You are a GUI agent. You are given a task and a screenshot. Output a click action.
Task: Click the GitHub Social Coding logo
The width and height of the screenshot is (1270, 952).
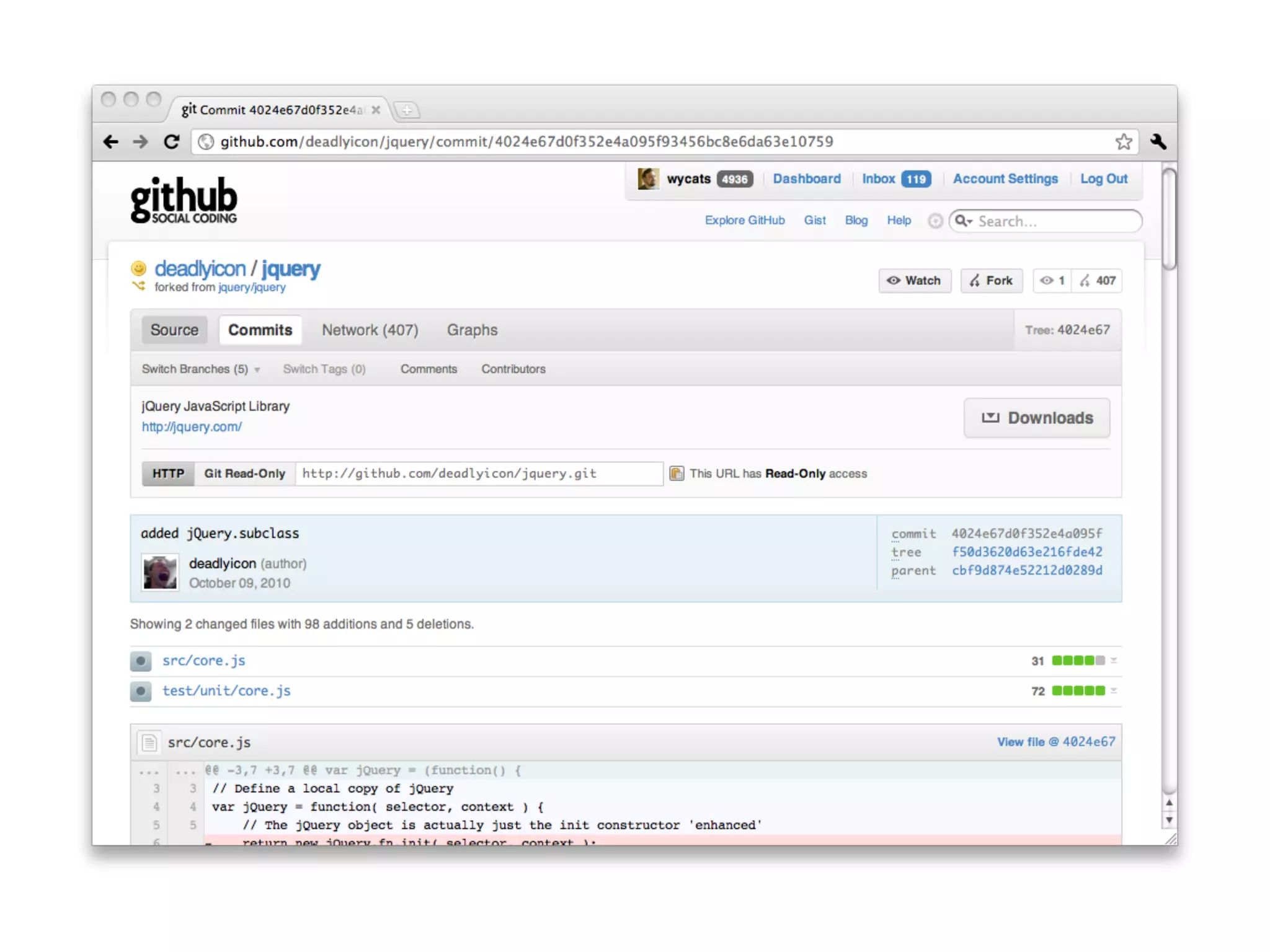coord(184,200)
